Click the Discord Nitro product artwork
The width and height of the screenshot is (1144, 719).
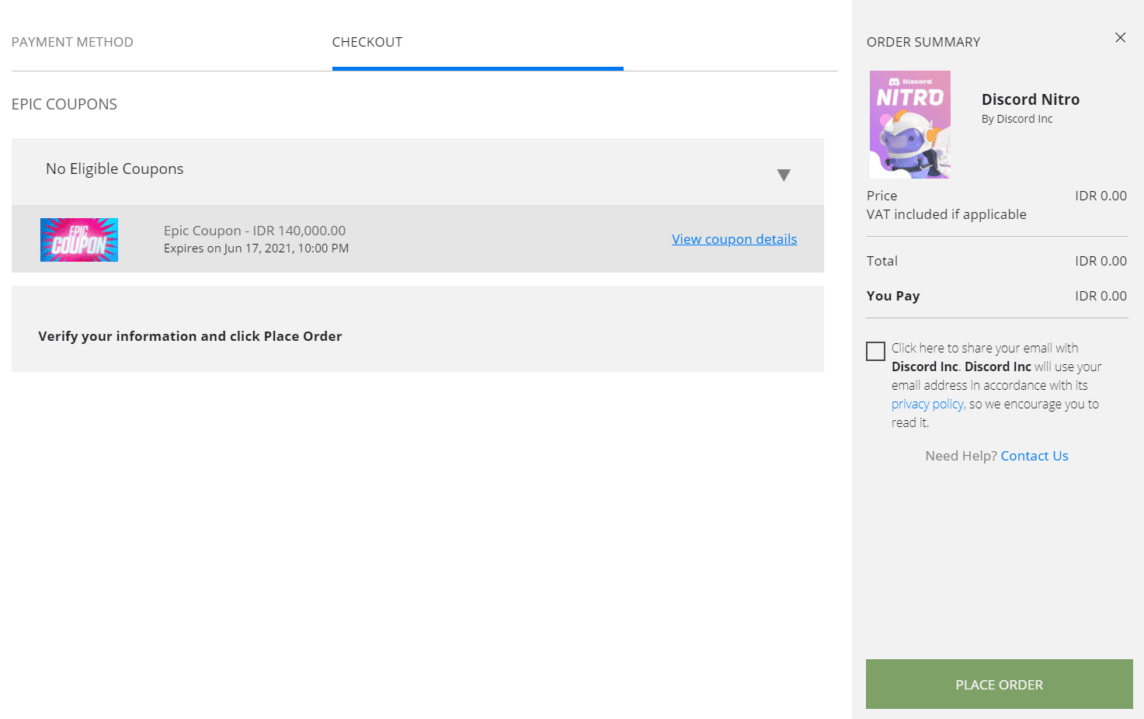[910, 123]
